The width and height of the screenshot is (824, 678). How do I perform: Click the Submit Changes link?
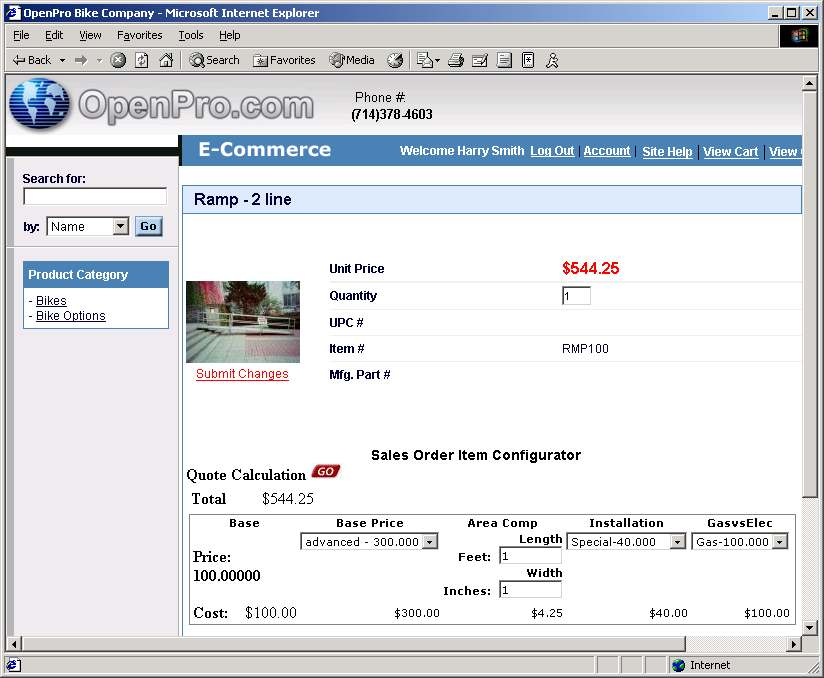242,374
